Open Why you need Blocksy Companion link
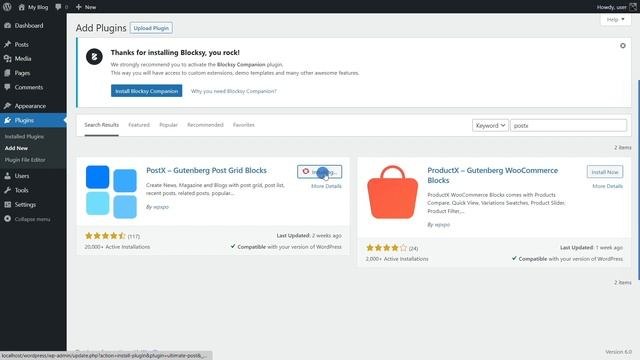This screenshot has width=640, height=360. click(x=234, y=91)
